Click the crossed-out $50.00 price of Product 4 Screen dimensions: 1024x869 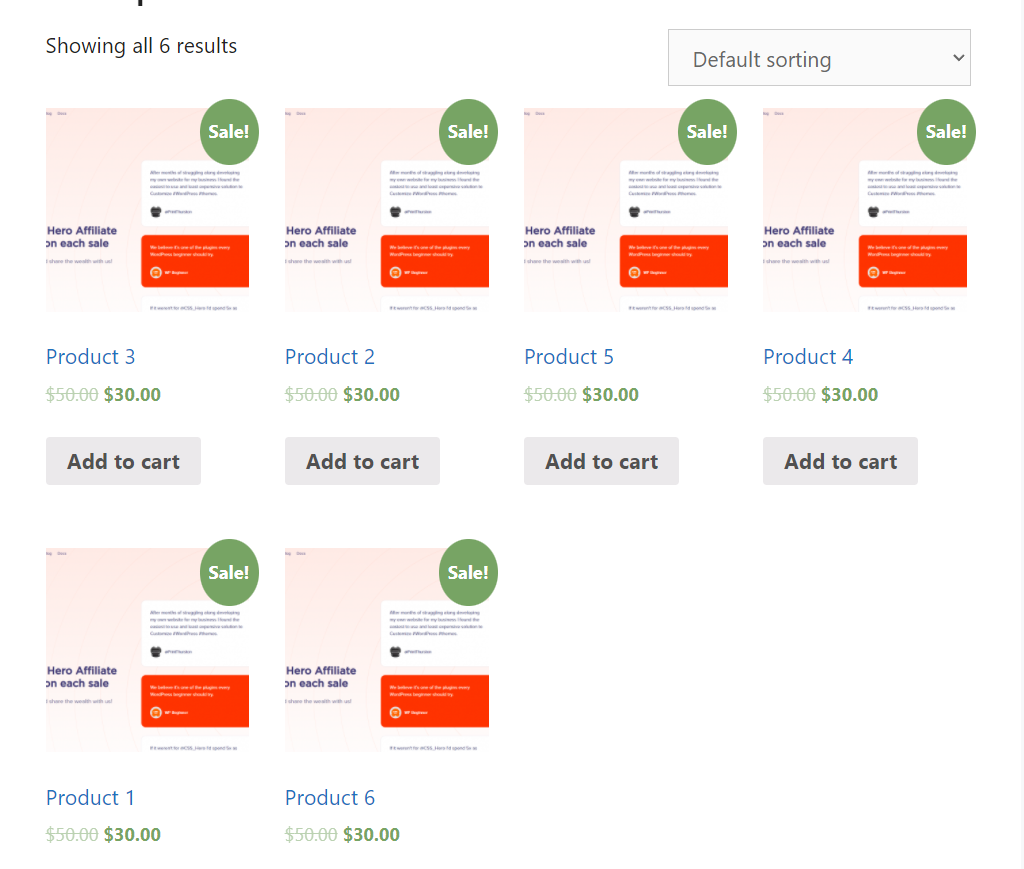[x=789, y=394]
